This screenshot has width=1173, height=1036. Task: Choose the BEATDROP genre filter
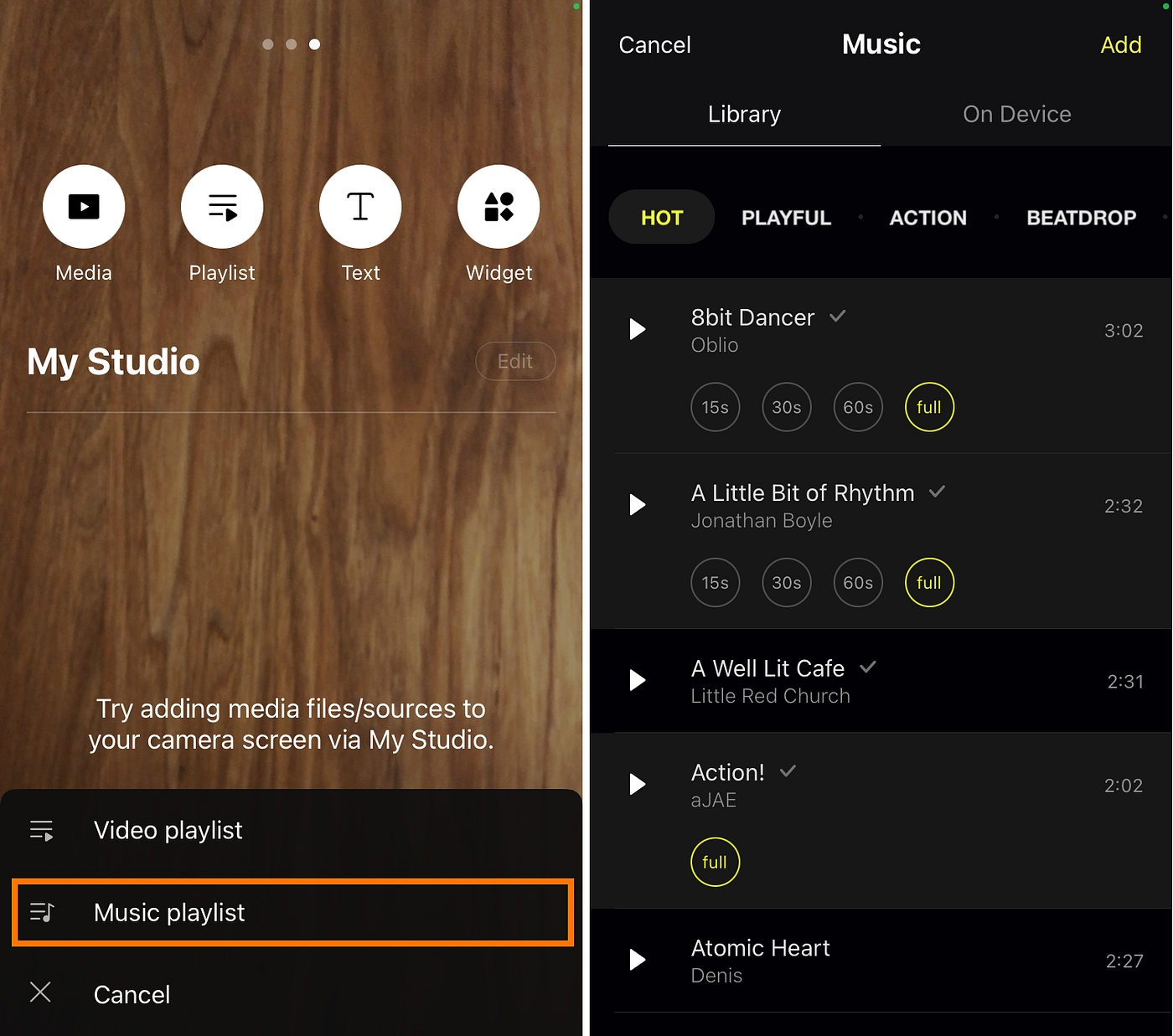1081,218
